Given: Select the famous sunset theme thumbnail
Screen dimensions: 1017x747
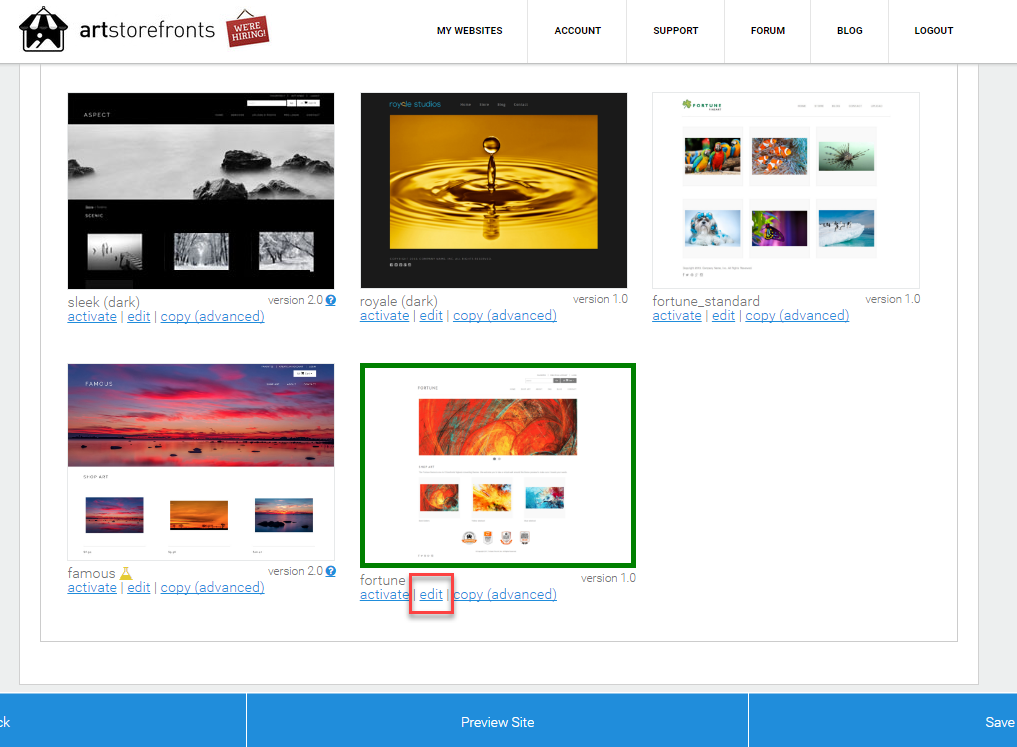Looking at the screenshot, I should click(201, 462).
